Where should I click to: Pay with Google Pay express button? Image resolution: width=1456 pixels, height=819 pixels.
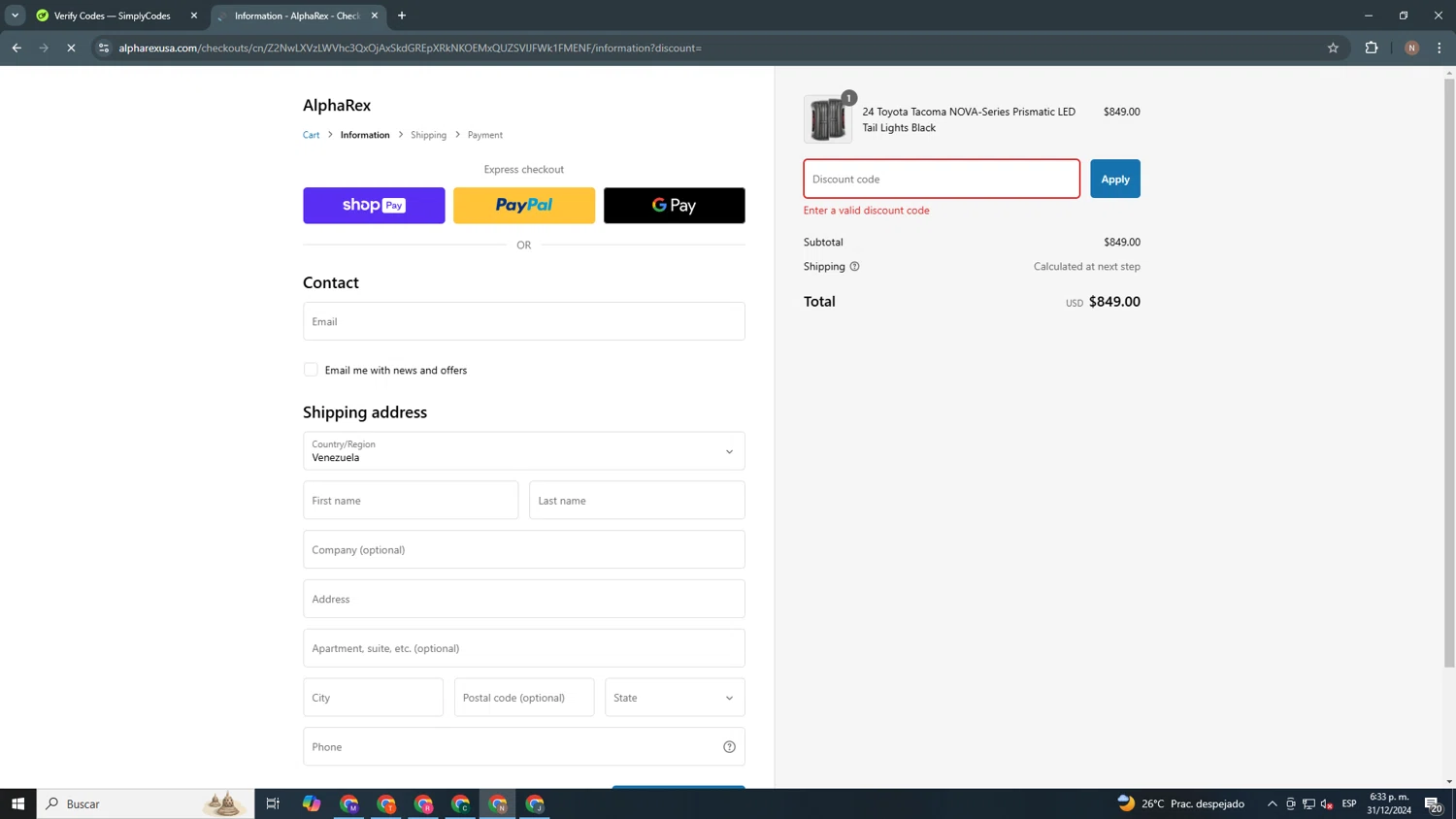(x=675, y=206)
